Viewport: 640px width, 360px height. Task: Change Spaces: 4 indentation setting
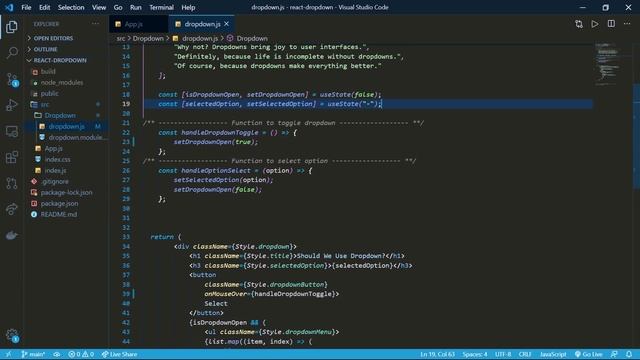pyautogui.click(x=475, y=354)
